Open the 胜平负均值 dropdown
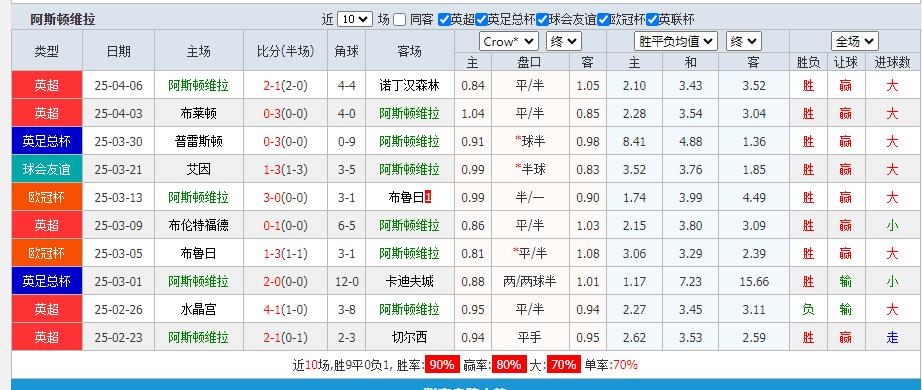 676,42
